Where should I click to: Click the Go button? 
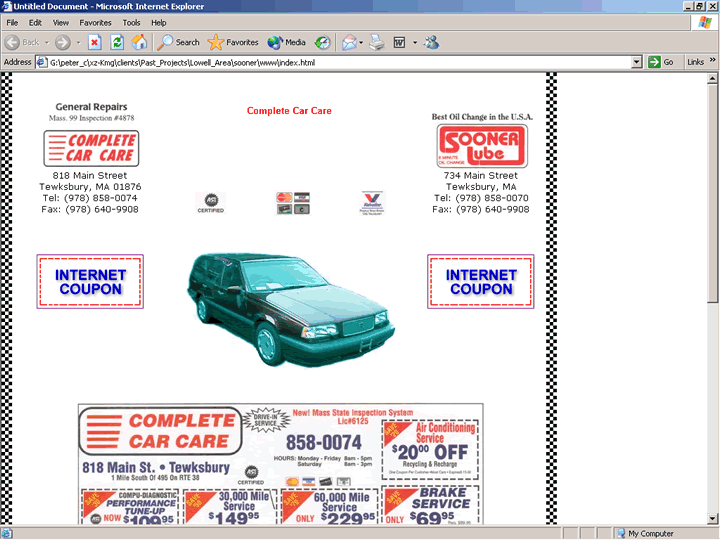[x=661, y=62]
